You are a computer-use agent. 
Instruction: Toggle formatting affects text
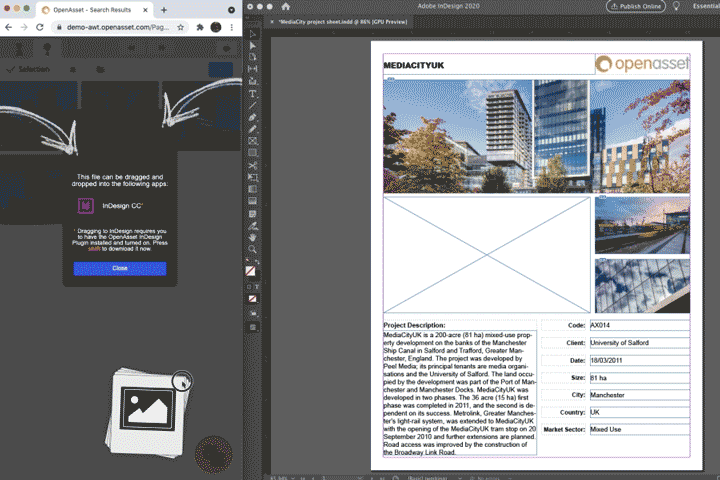[257, 287]
